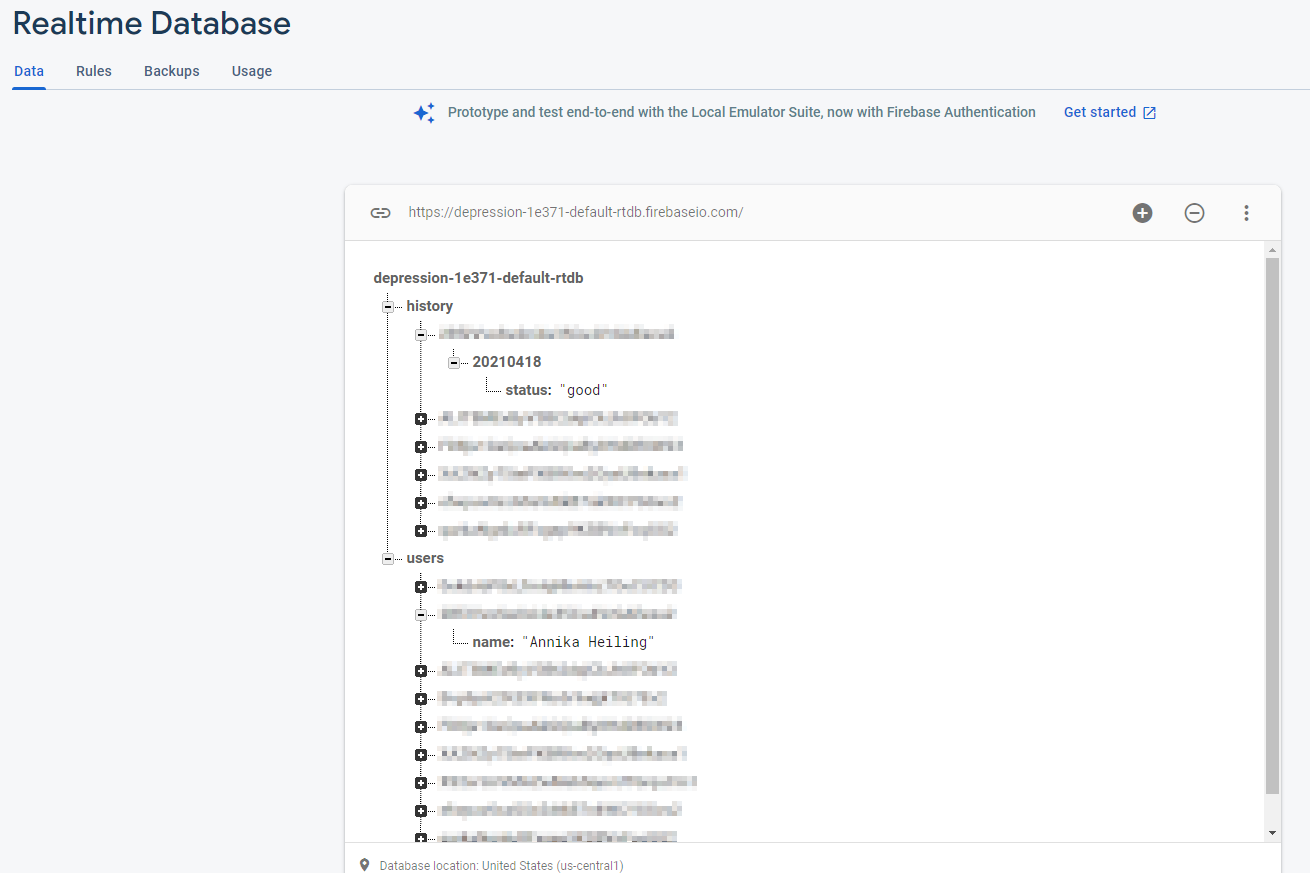
Task: Click the name key label
Action: 493,642
